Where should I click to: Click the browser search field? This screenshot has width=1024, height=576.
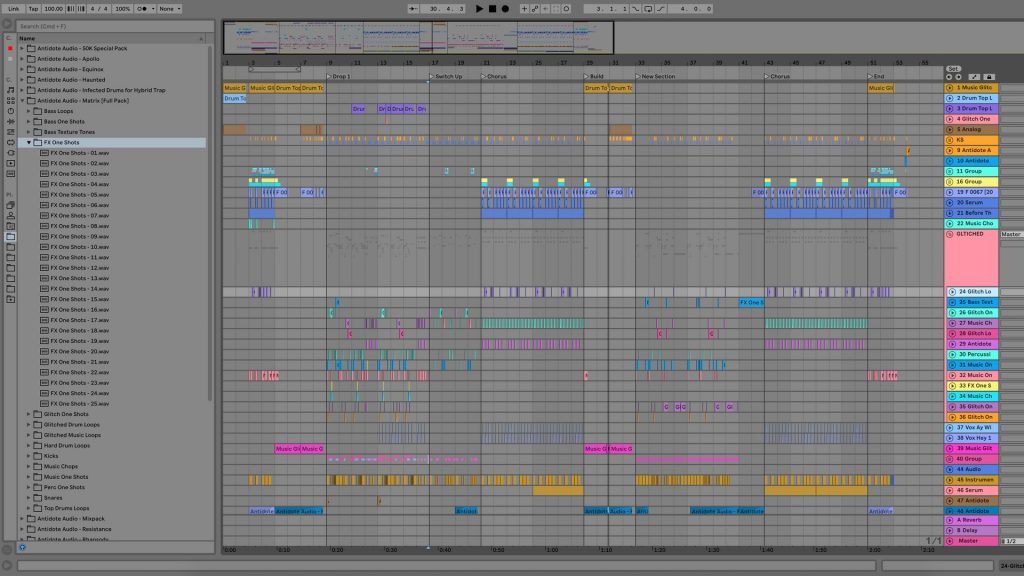[110, 26]
